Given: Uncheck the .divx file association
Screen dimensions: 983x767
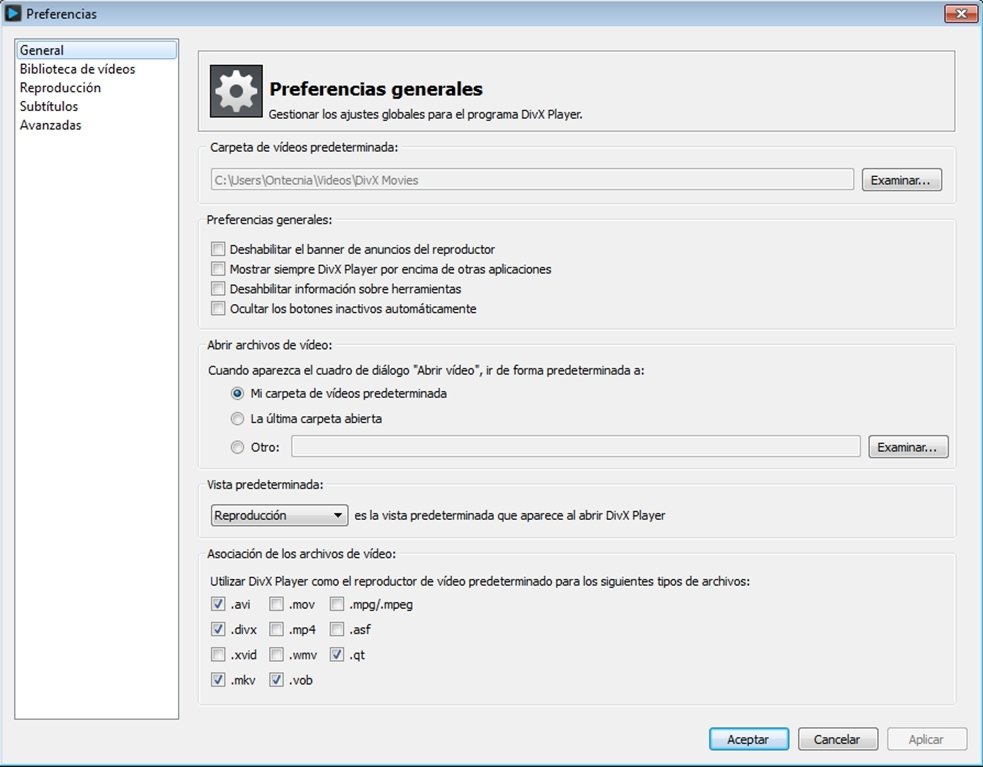Looking at the screenshot, I should tap(218, 629).
